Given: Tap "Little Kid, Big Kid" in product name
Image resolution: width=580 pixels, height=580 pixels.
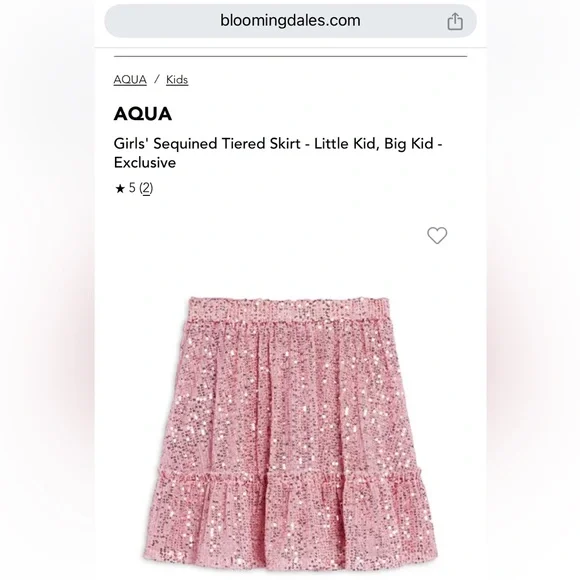Looking at the screenshot, I should (x=374, y=144).
